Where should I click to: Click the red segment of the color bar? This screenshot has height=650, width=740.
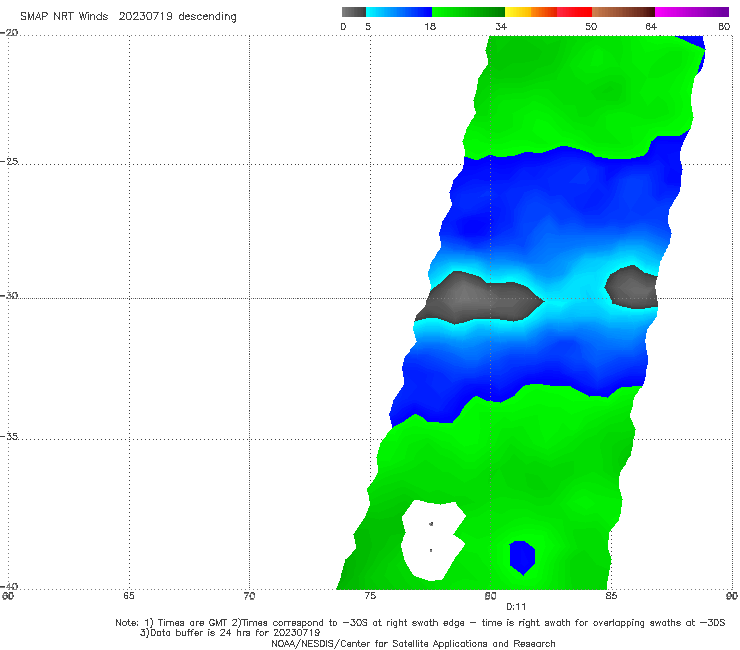tap(574, 12)
